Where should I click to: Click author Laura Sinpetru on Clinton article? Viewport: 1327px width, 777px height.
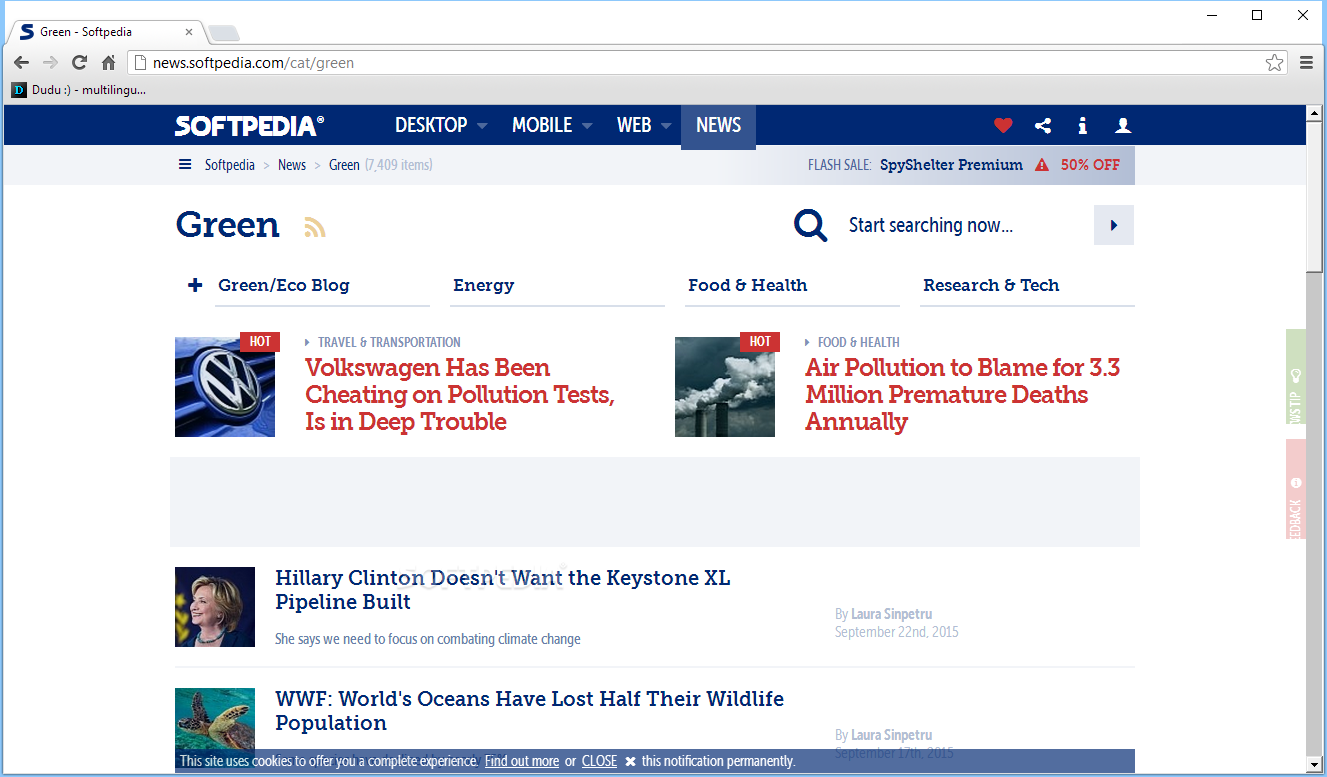pos(891,614)
